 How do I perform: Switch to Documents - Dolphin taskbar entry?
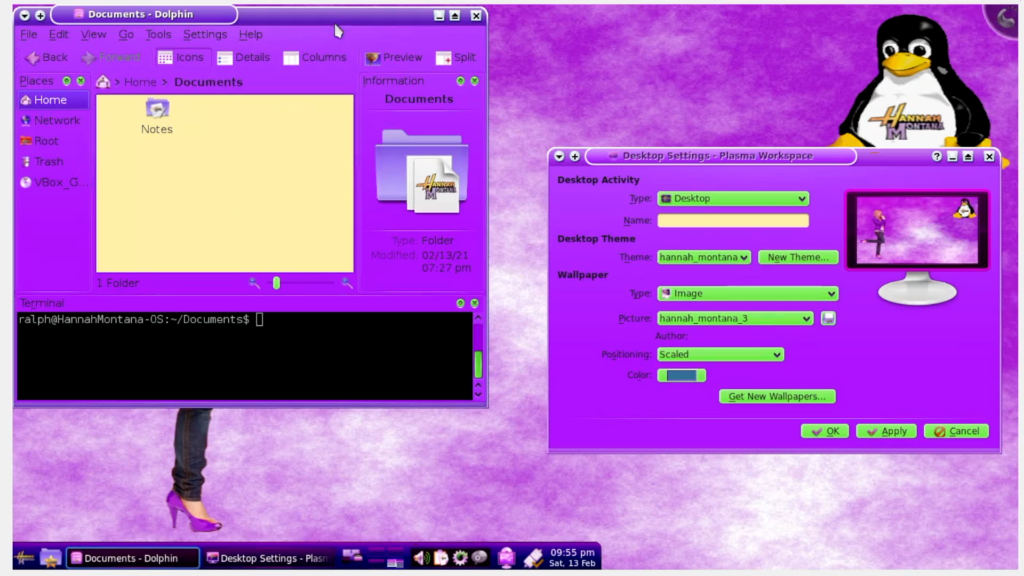pyautogui.click(x=133, y=558)
